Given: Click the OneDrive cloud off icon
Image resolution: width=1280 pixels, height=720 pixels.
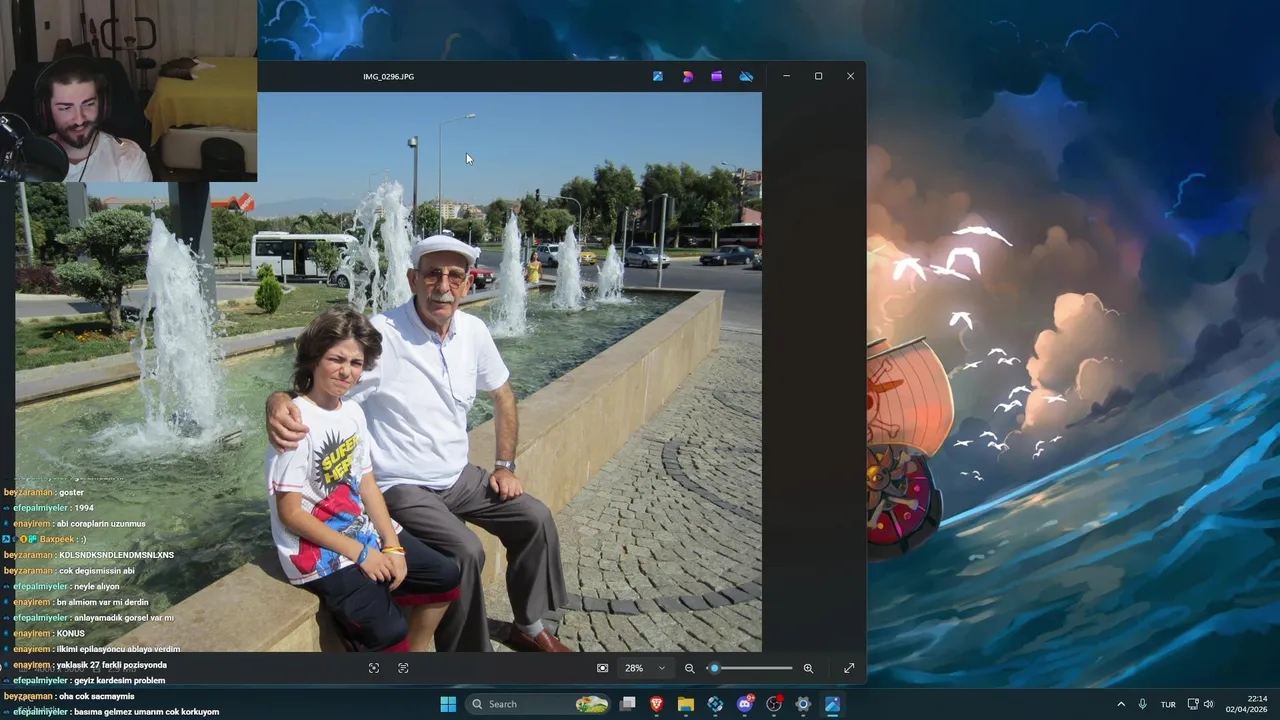Looking at the screenshot, I should [746, 76].
